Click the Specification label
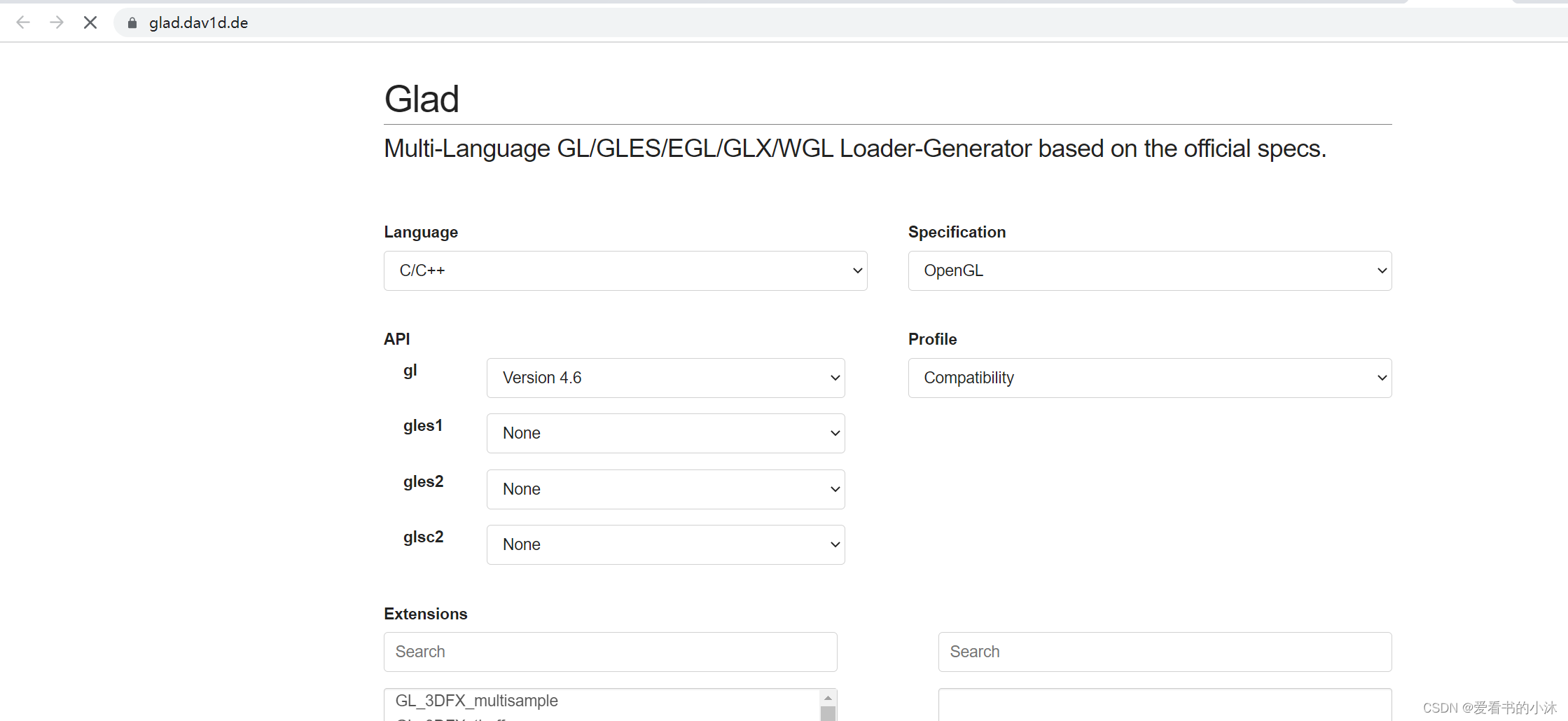This screenshot has height=721, width=1568. 957,232
